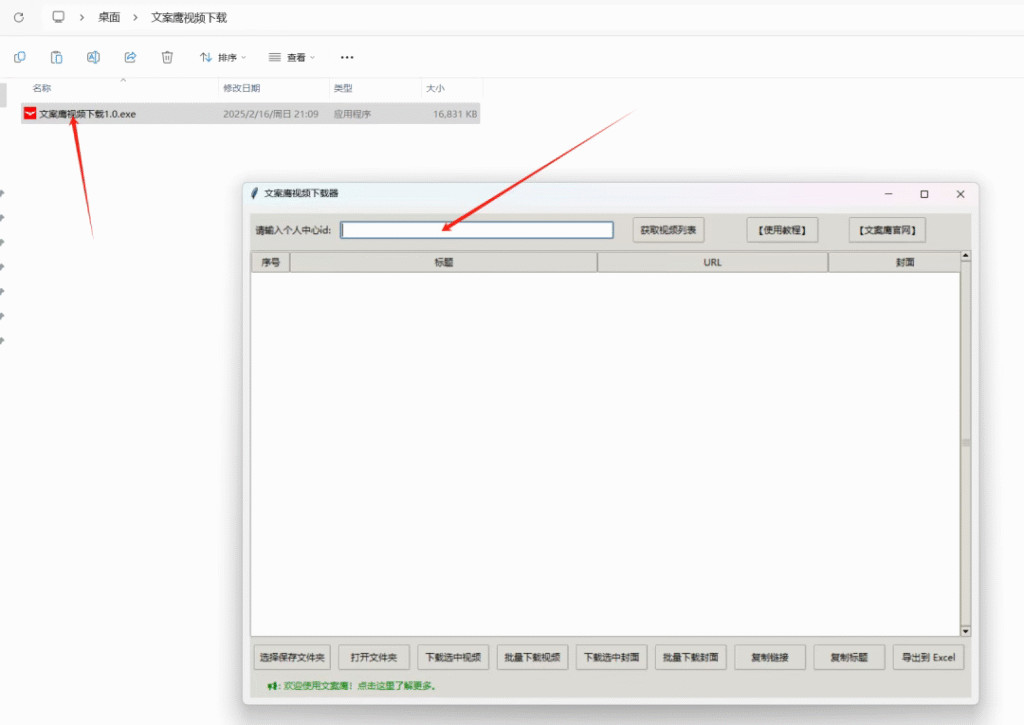This screenshot has height=725, width=1024.
Task: Click the rename icon in Explorer toolbar
Action: click(93, 57)
